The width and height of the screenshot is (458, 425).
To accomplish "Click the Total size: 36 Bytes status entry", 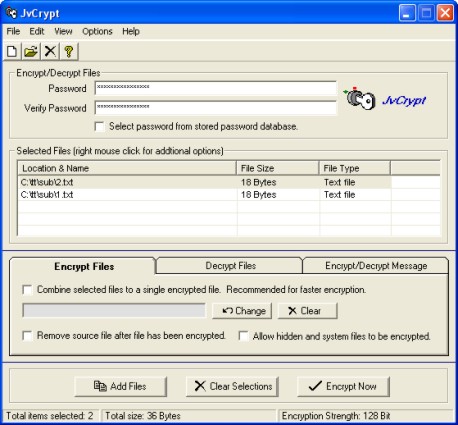I will pyautogui.click(x=188, y=416).
